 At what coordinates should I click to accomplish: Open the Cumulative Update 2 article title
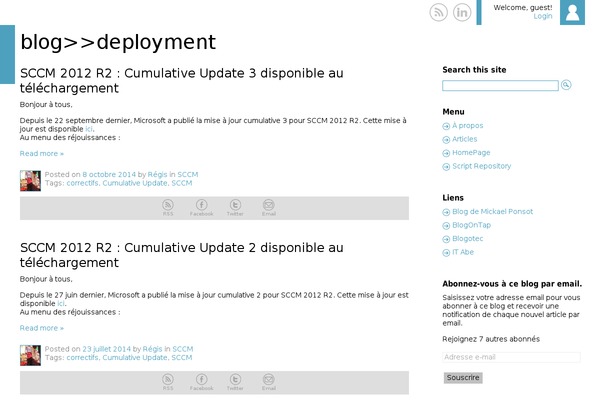tap(181, 255)
